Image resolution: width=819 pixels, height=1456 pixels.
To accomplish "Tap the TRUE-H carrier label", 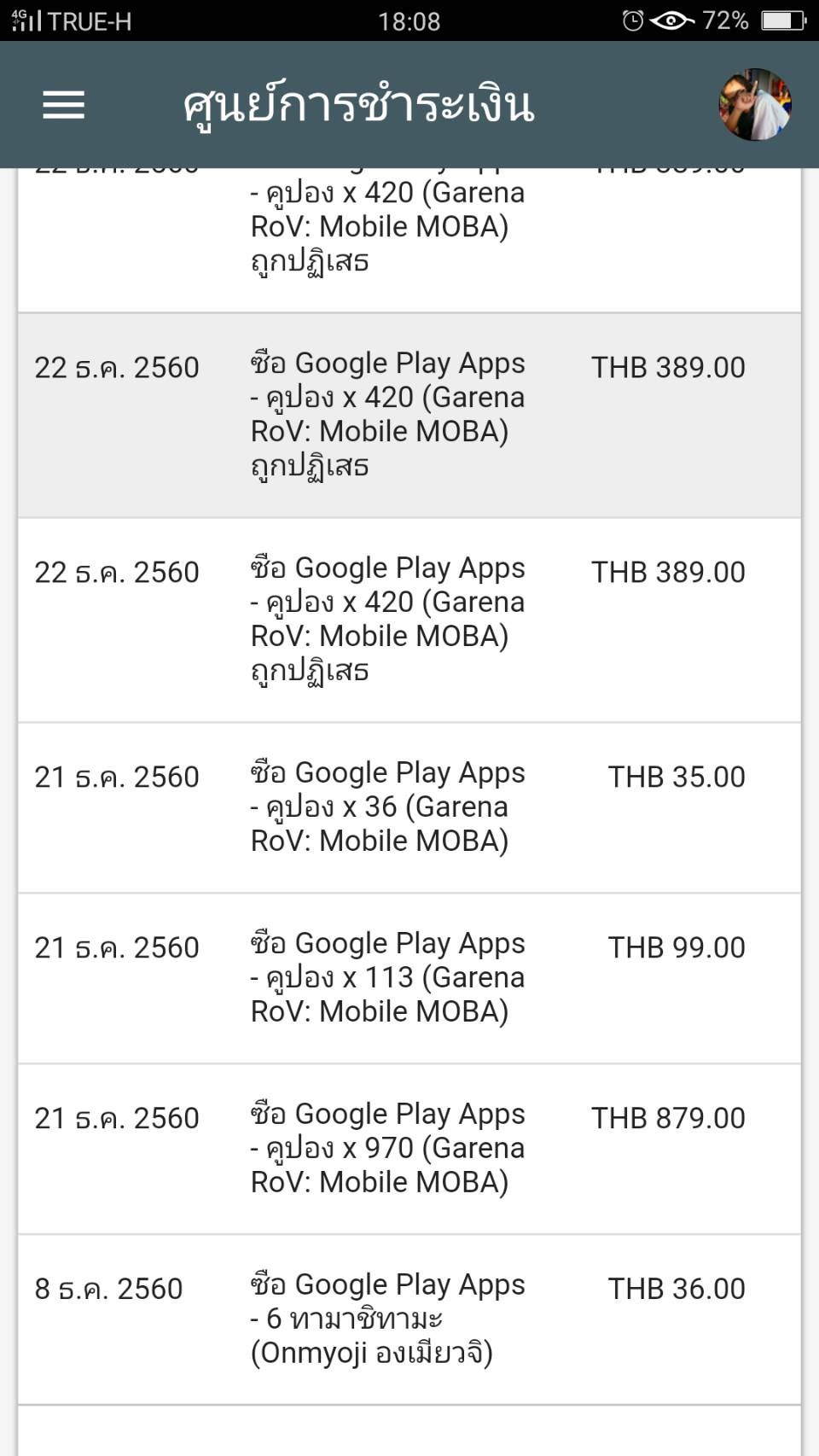I will pos(90,21).
